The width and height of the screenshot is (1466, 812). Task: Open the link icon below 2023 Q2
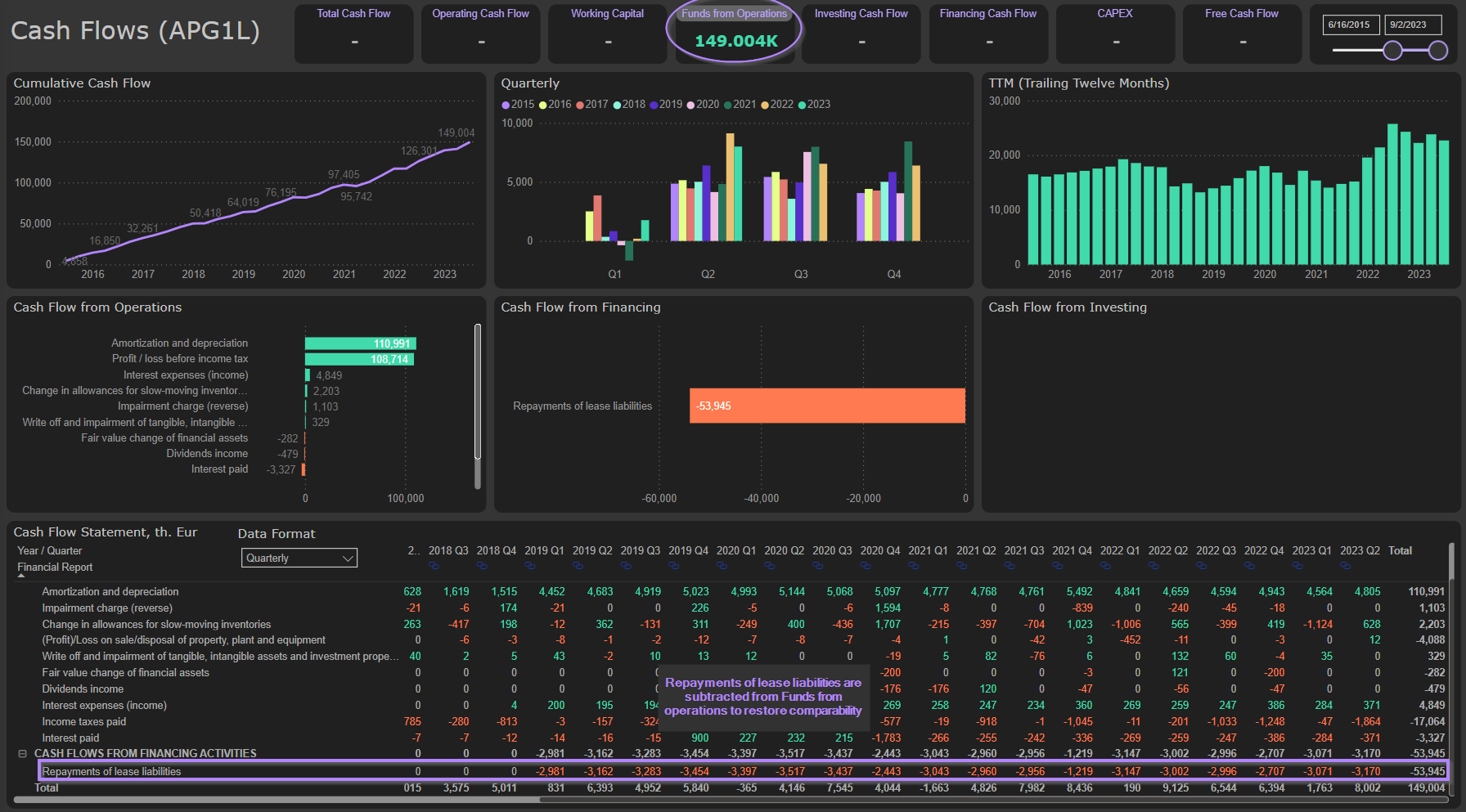click(x=1345, y=566)
